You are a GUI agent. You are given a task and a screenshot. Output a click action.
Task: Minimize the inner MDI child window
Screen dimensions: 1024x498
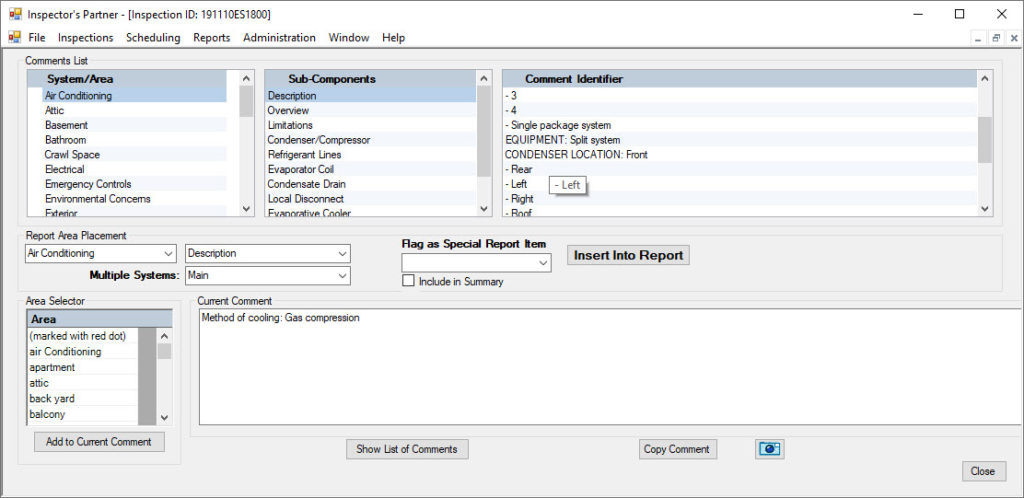pyautogui.click(x=979, y=38)
